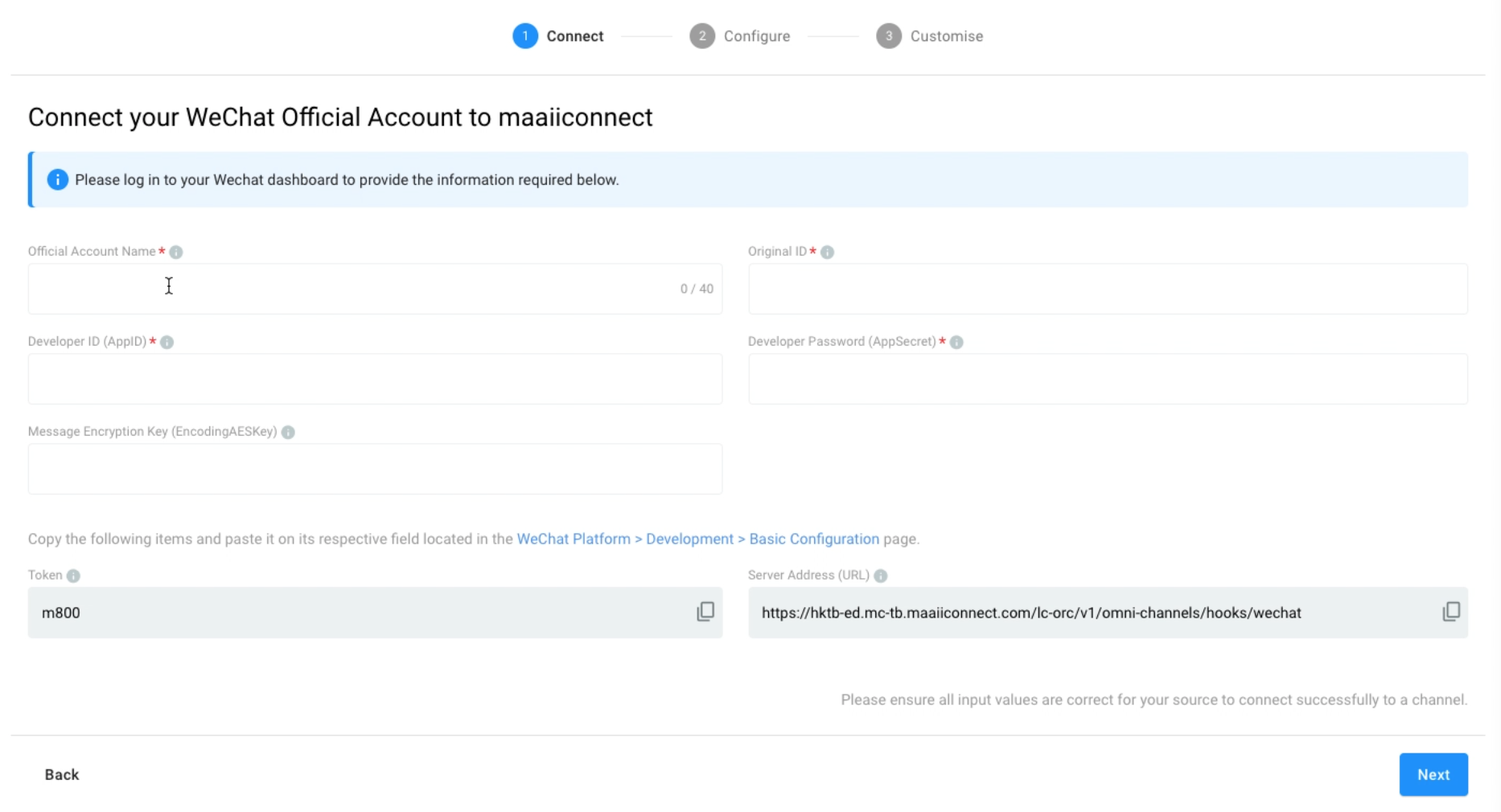The height and width of the screenshot is (812, 1501).
Task: Go to the Next step
Action: pyautogui.click(x=1433, y=775)
